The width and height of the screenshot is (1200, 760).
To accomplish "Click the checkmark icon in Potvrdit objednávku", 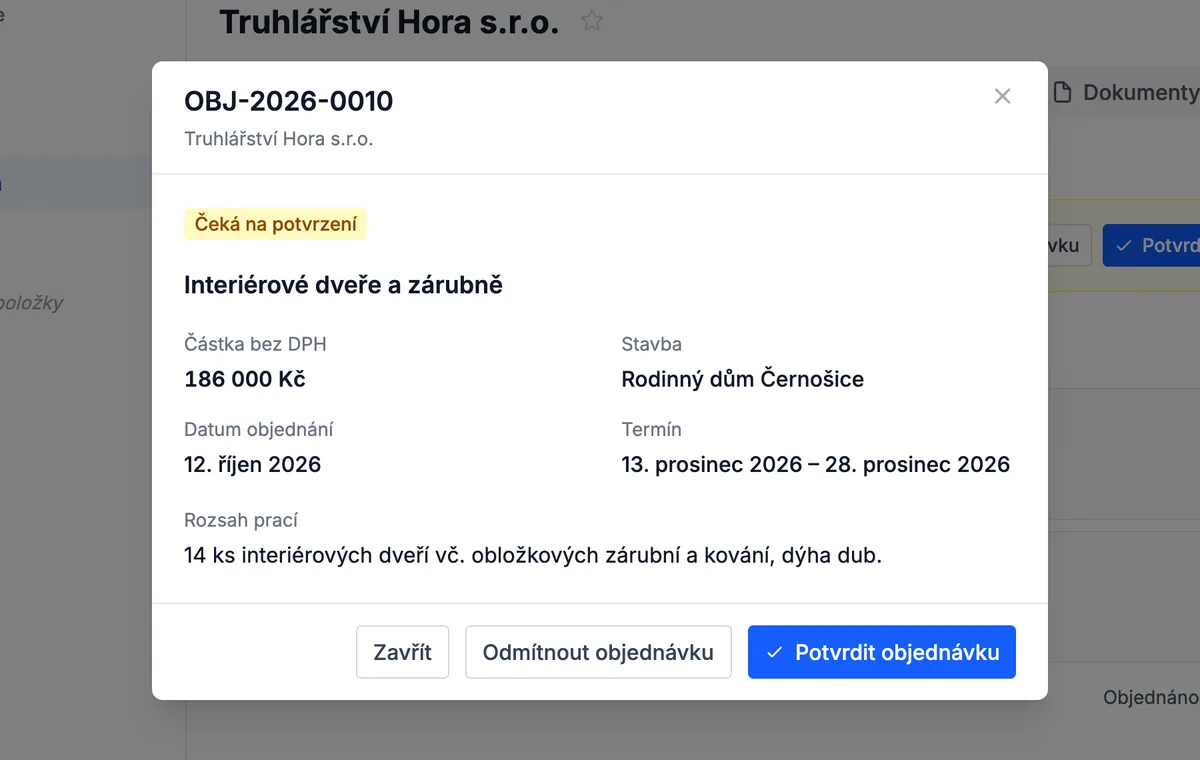I will coord(773,652).
